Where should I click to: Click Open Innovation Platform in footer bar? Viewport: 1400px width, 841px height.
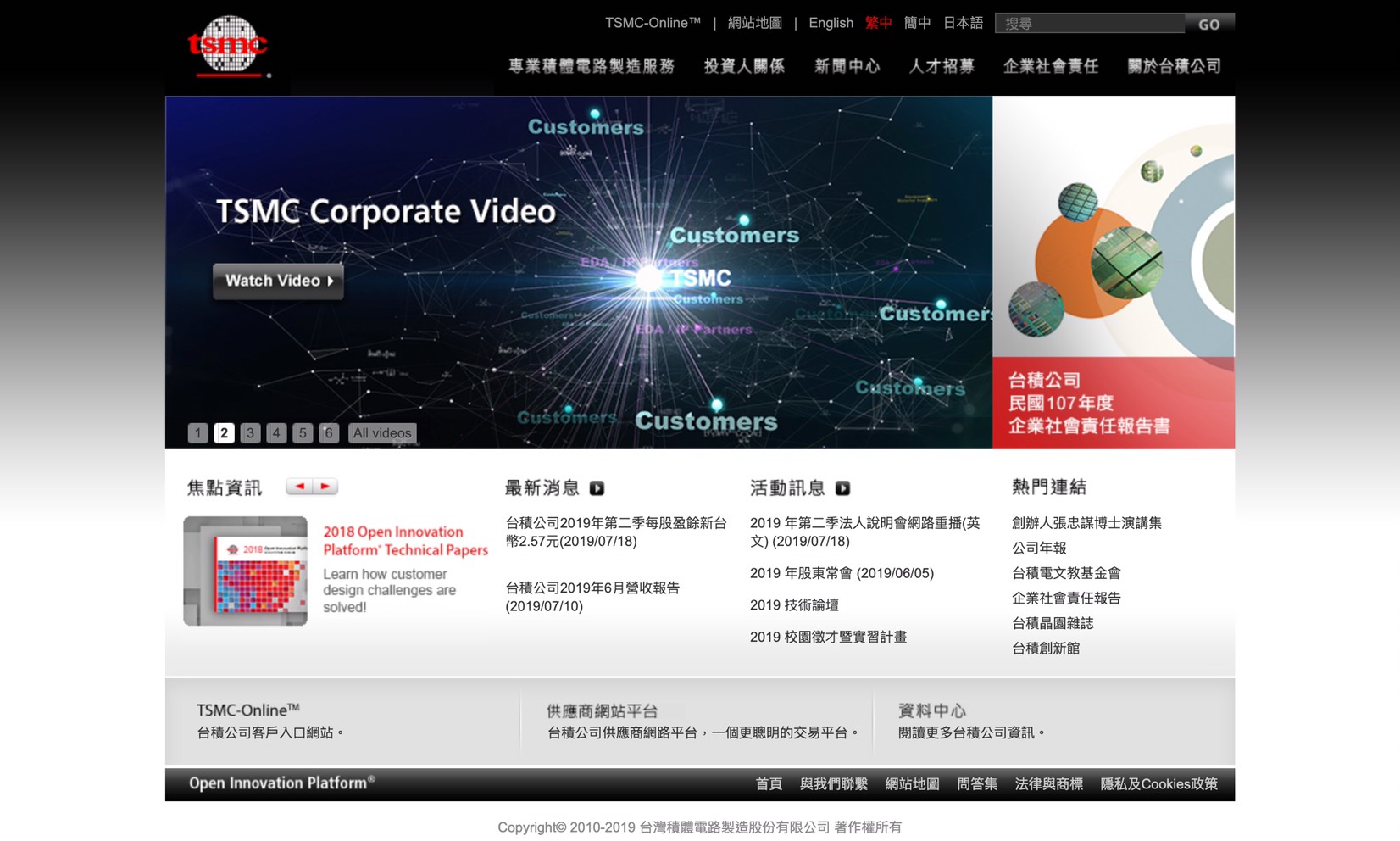281,783
